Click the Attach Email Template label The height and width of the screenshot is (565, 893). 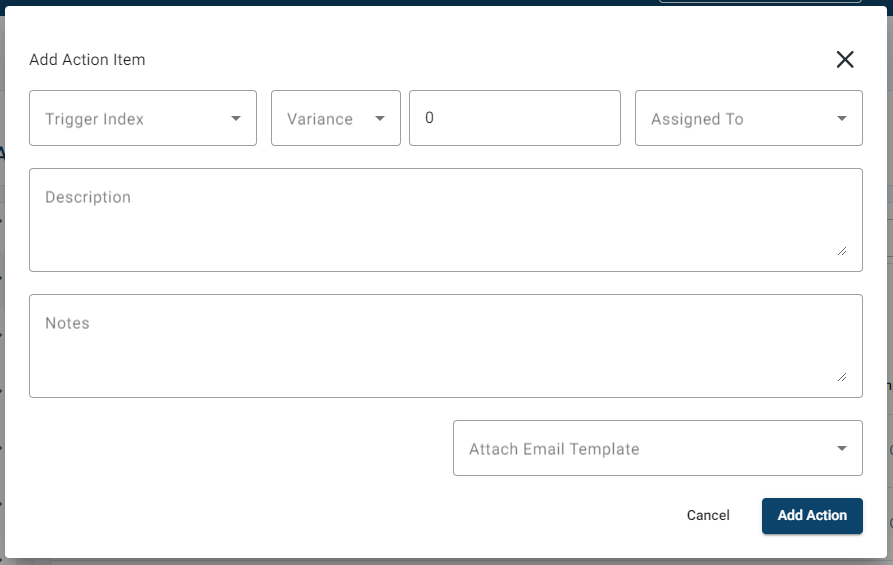tap(554, 449)
